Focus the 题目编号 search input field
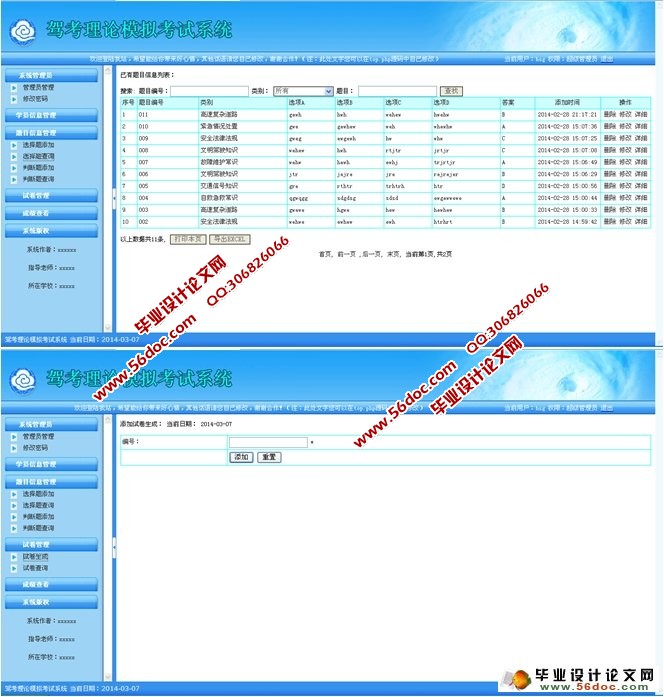Screen dimensions: 664x697 [x=209, y=91]
